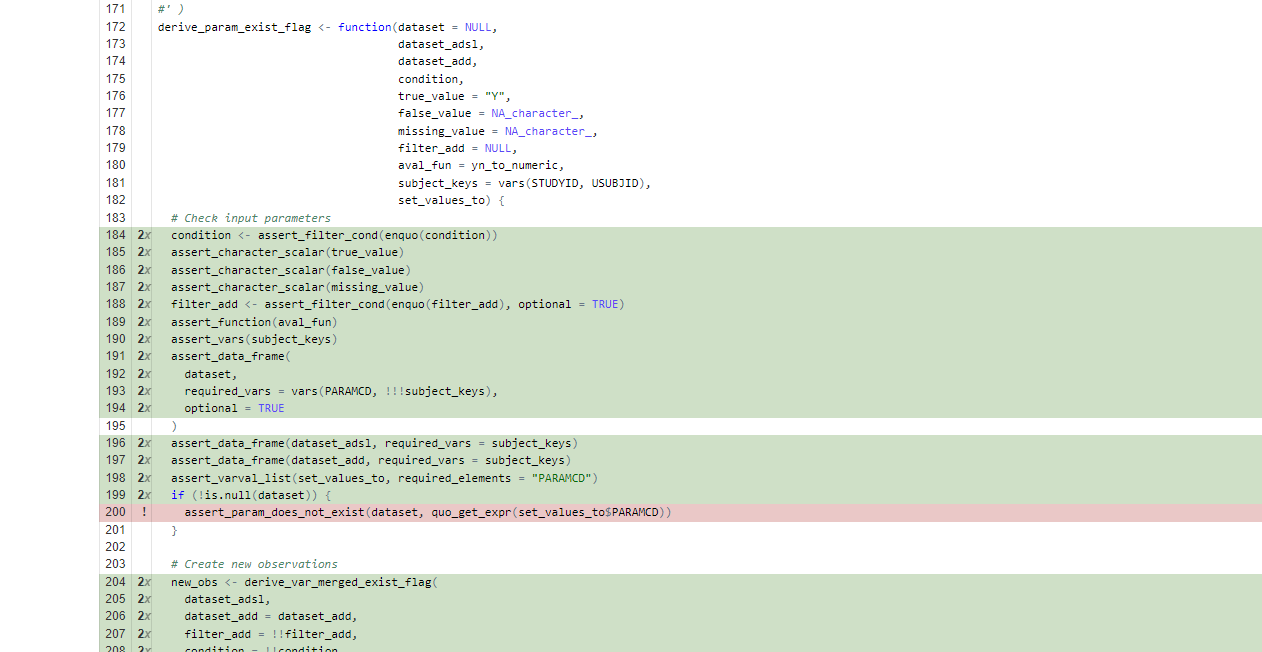Click line number 184

(115, 235)
